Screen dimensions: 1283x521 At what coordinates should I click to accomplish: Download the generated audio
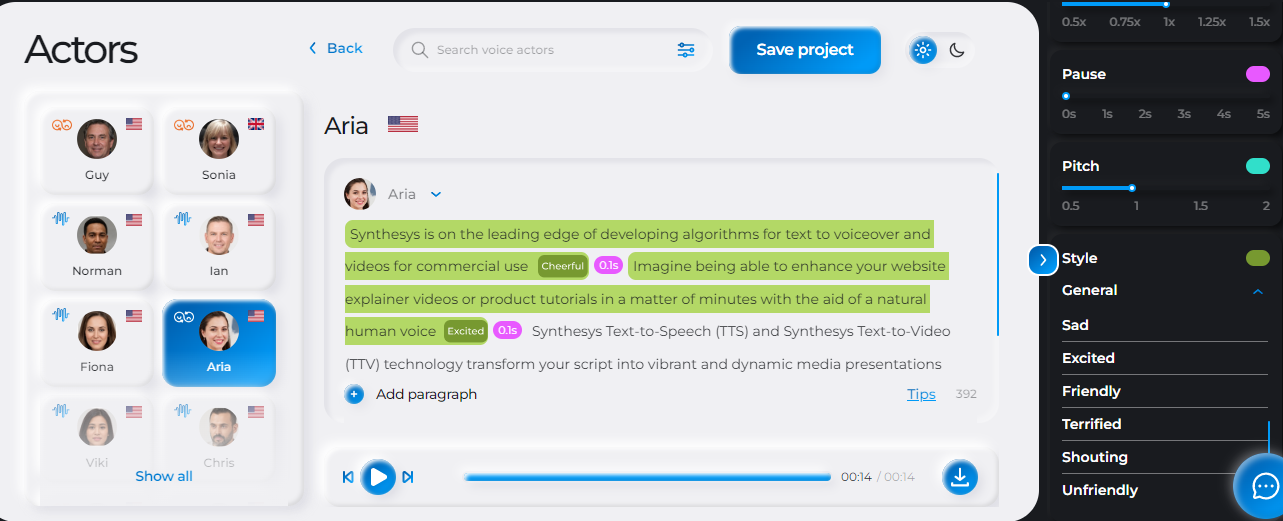[x=960, y=477]
